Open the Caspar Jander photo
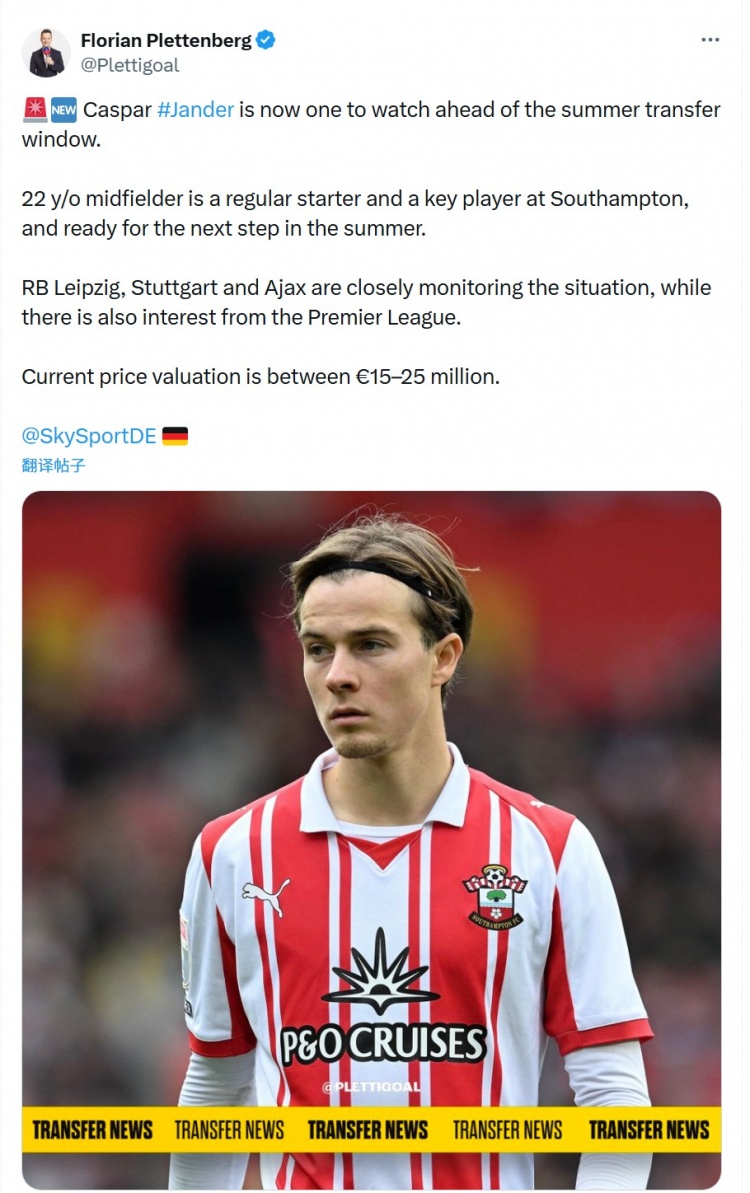The width and height of the screenshot is (750, 1193). pyautogui.click(x=371, y=839)
